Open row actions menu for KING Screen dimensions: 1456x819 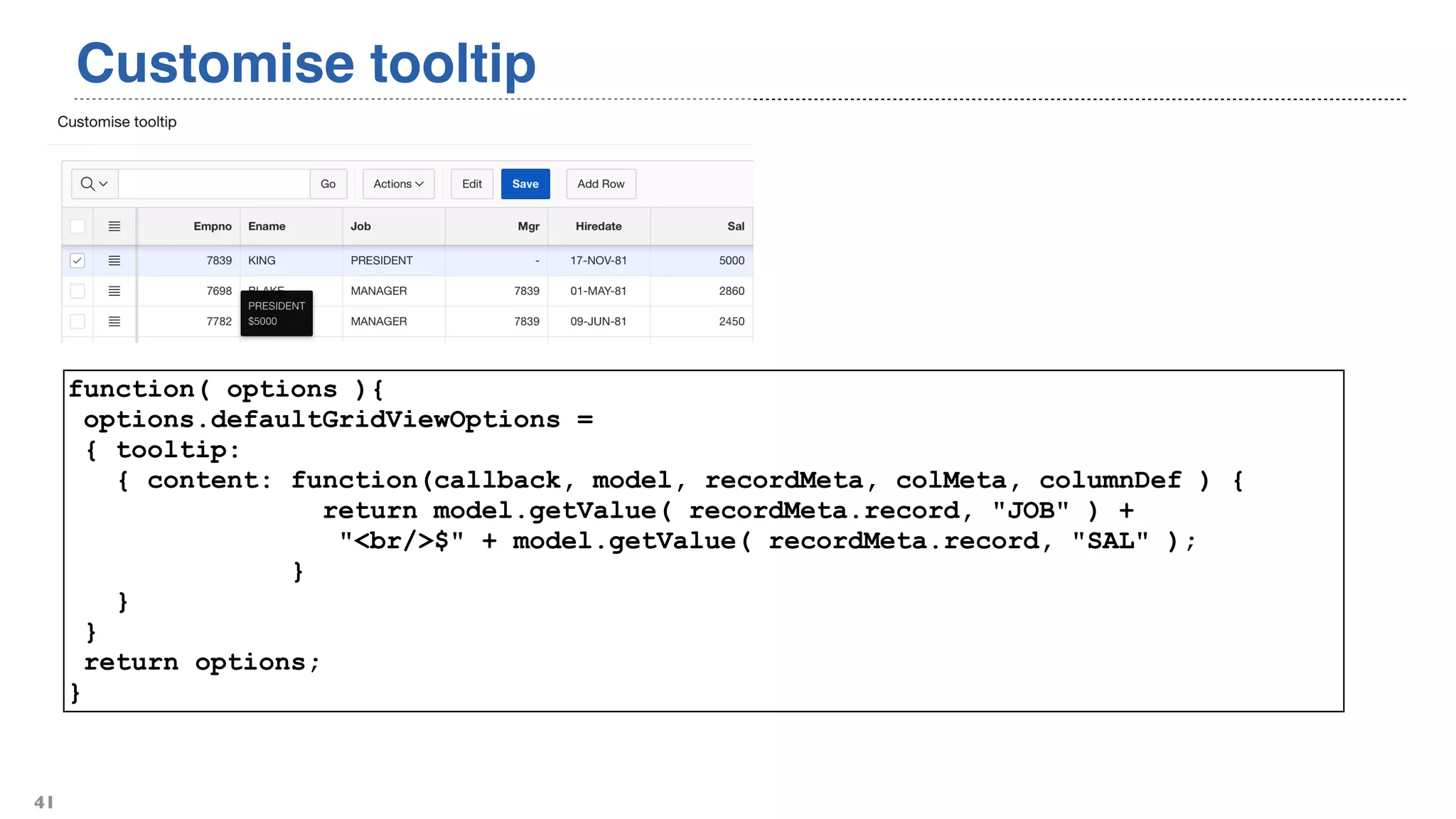[x=114, y=261]
